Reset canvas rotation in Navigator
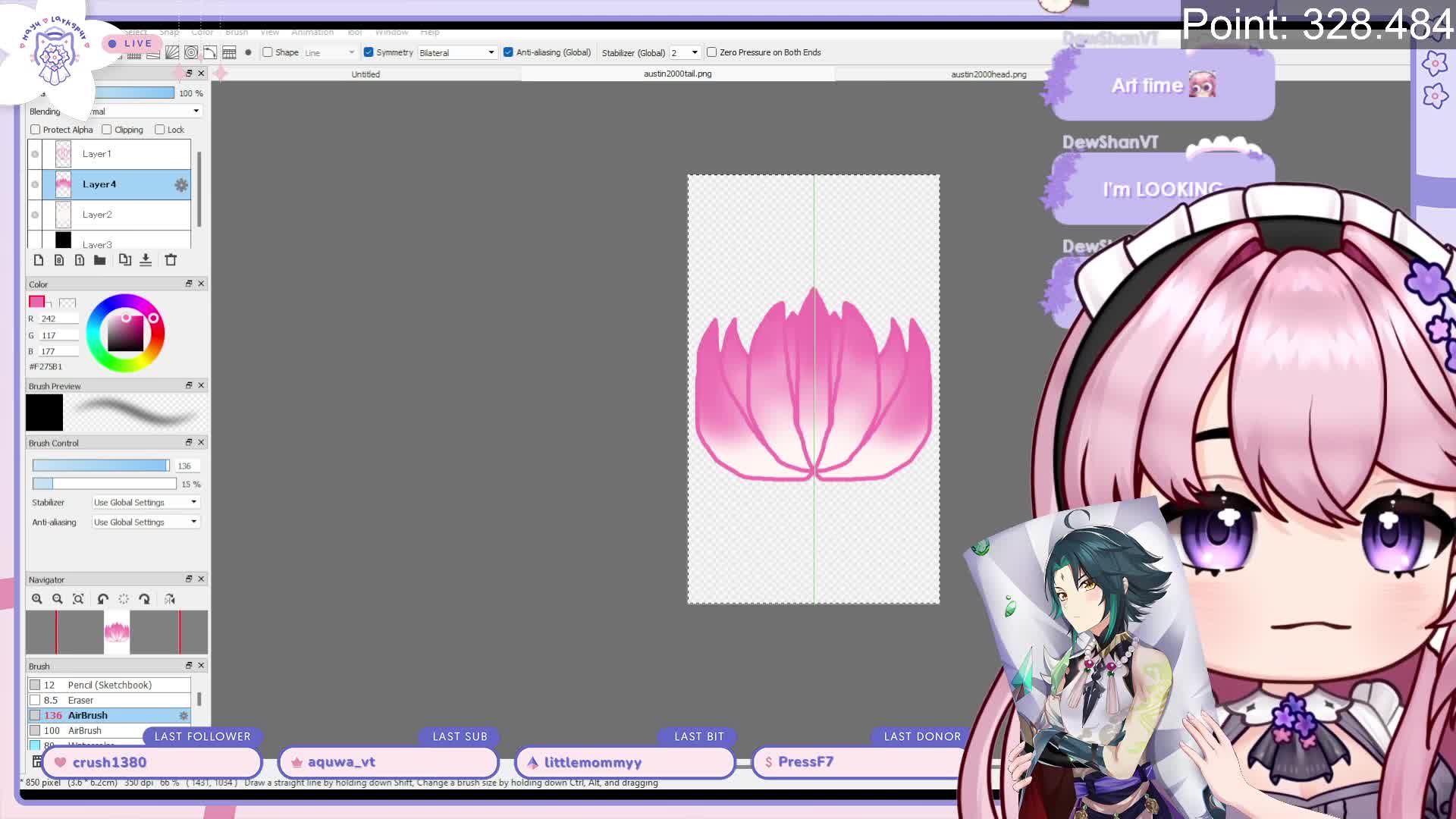The height and width of the screenshot is (819, 1456). (124, 599)
